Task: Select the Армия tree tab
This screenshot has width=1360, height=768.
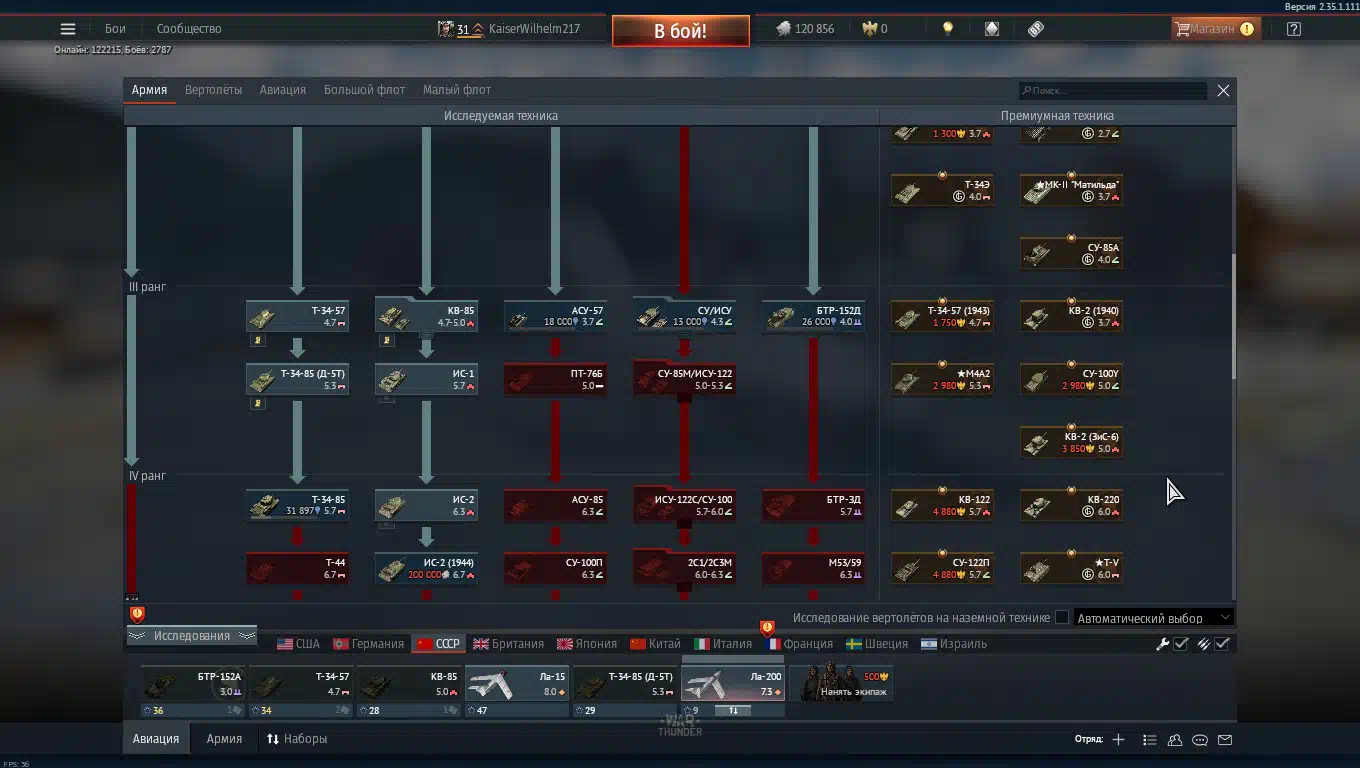Action: coord(149,90)
